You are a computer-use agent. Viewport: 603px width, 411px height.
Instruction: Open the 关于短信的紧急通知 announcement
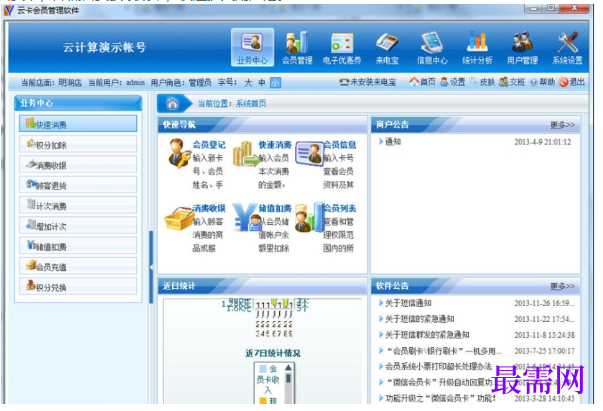click(x=420, y=319)
